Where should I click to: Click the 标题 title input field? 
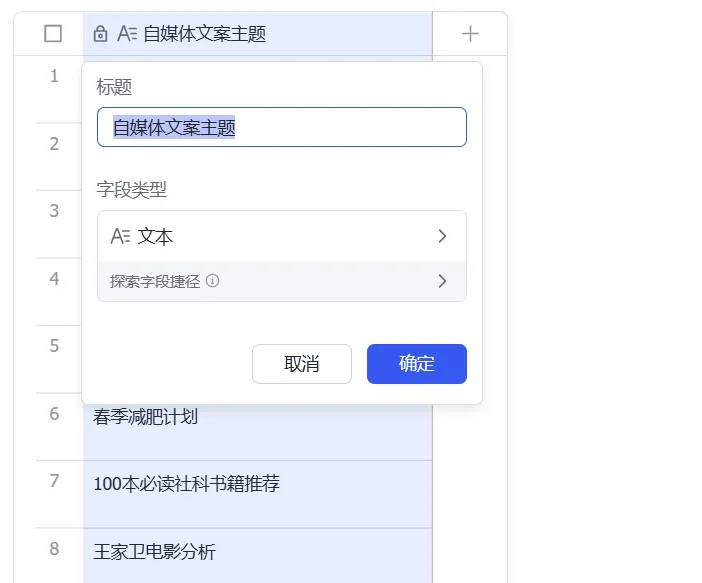(282, 127)
